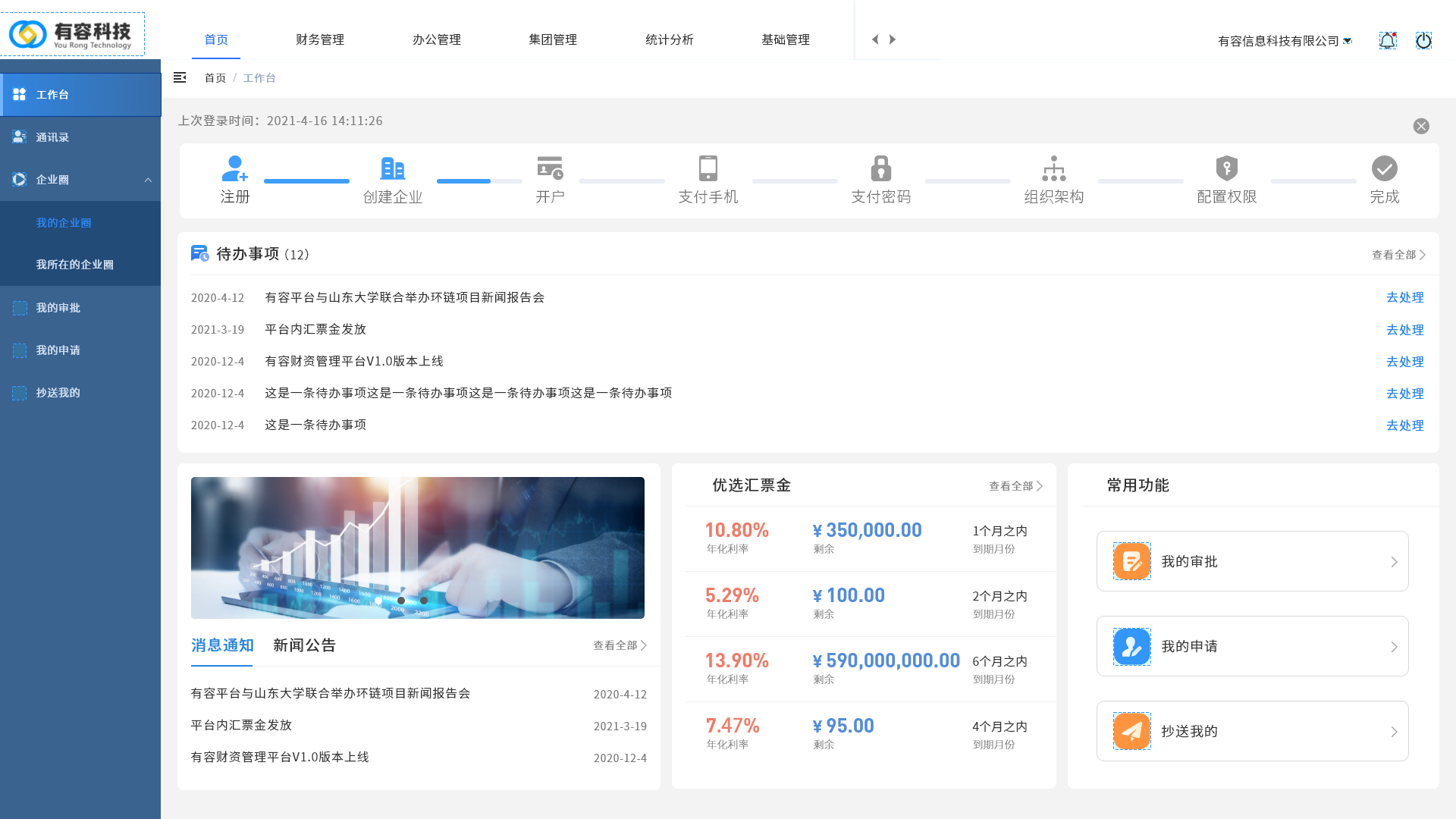Select the 消息通知 tab
1456x819 pixels.
click(222, 645)
